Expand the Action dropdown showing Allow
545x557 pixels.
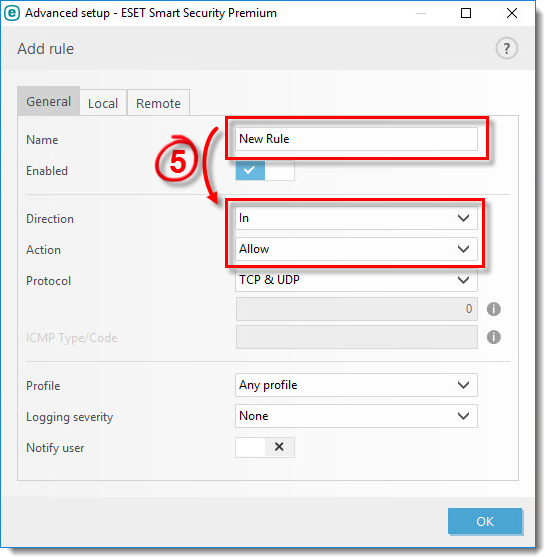pos(356,249)
